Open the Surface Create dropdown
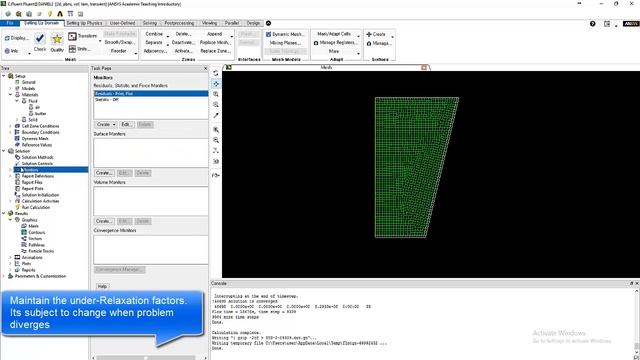Image resolution: width=640 pixels, height=360 pixels. pyautogui.click(x=392, y=36)
